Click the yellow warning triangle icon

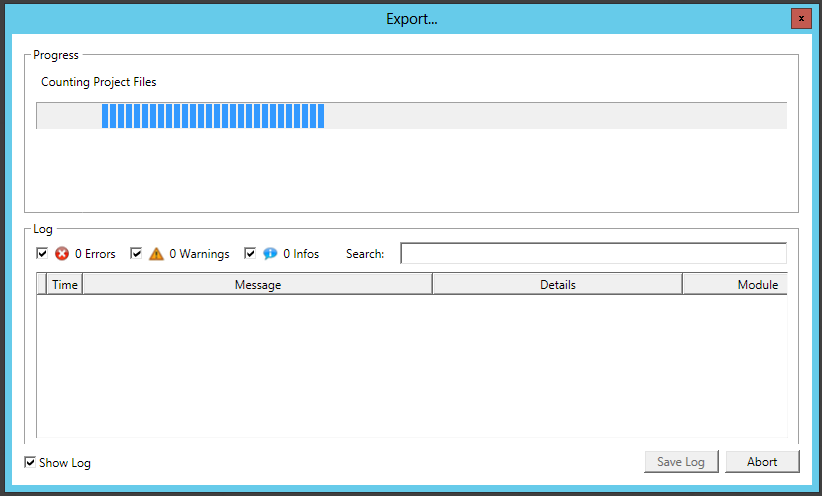156,254
